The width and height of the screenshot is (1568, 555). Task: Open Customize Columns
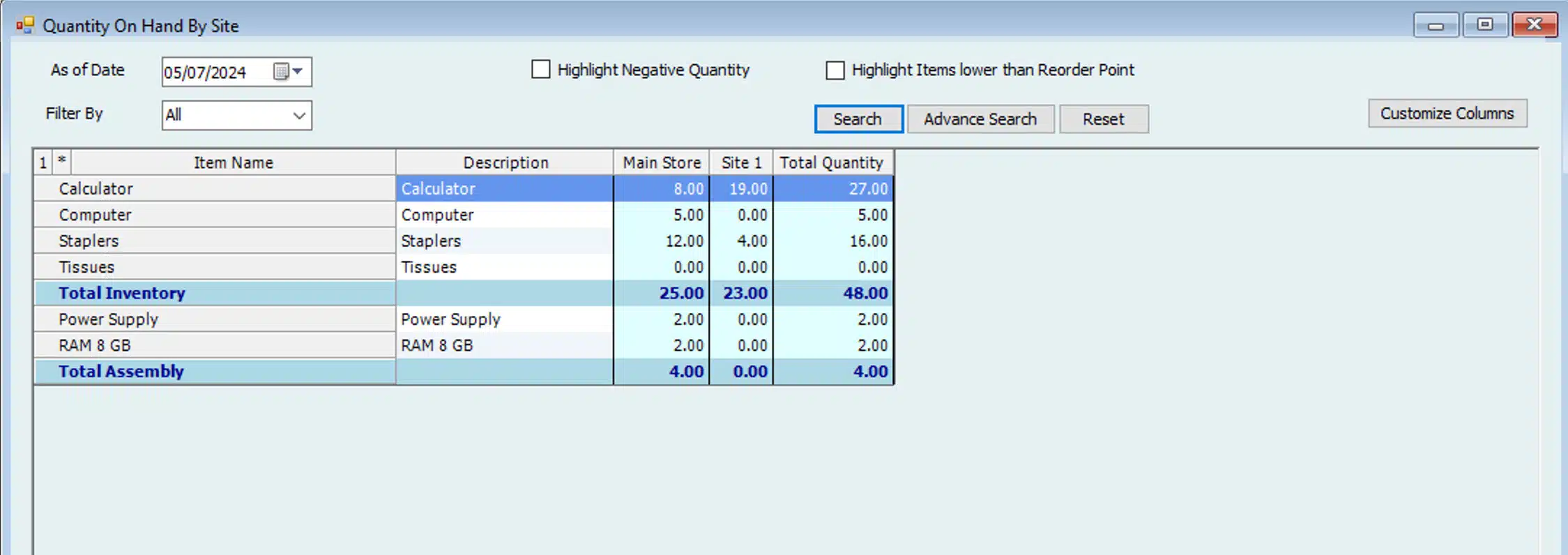1447,114
